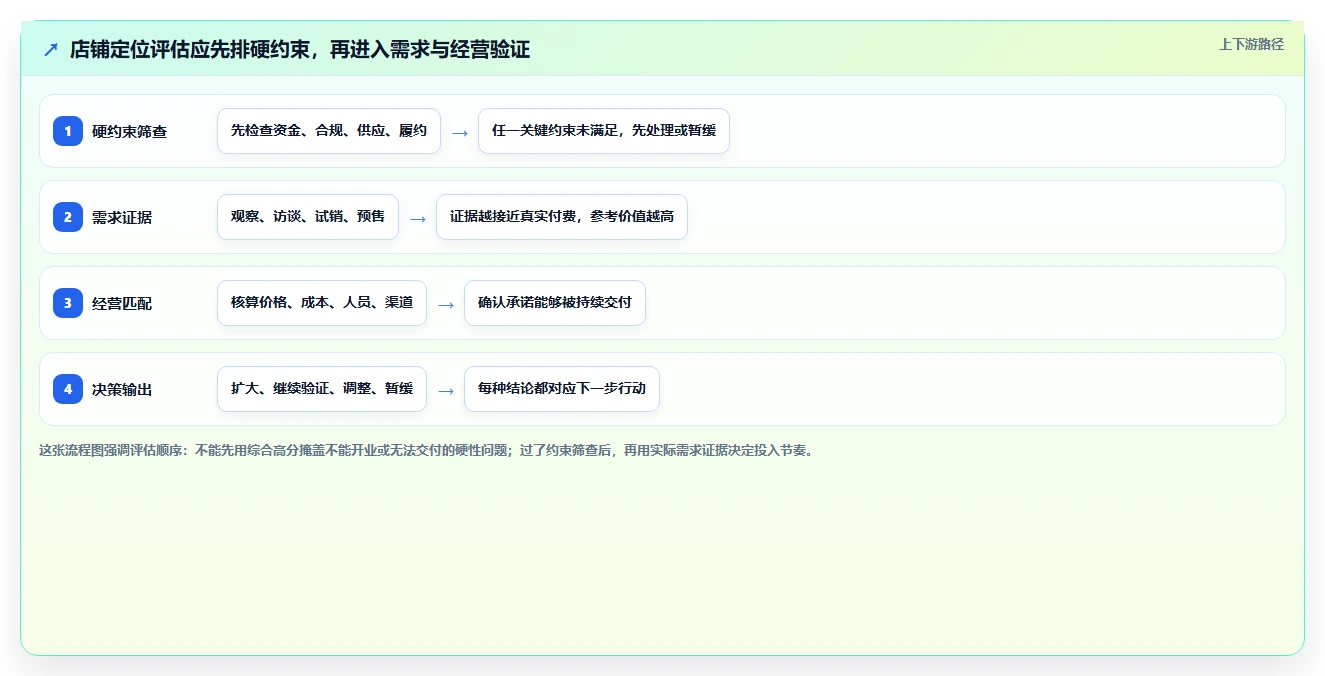Select the 每种结论都对应下一步行动 box
Screen dimensions: 1325x676
[562, 389]
